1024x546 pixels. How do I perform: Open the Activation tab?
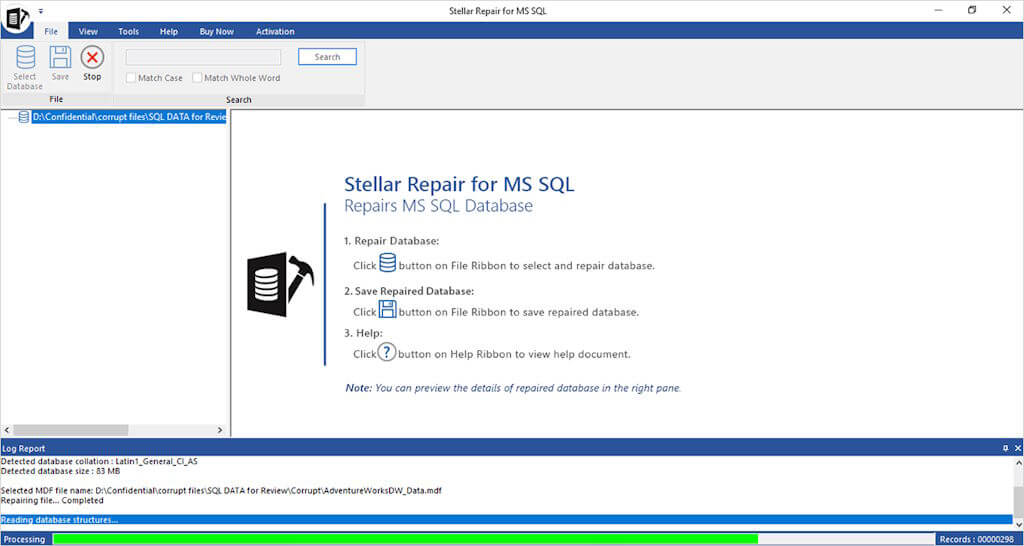[275, 32]
